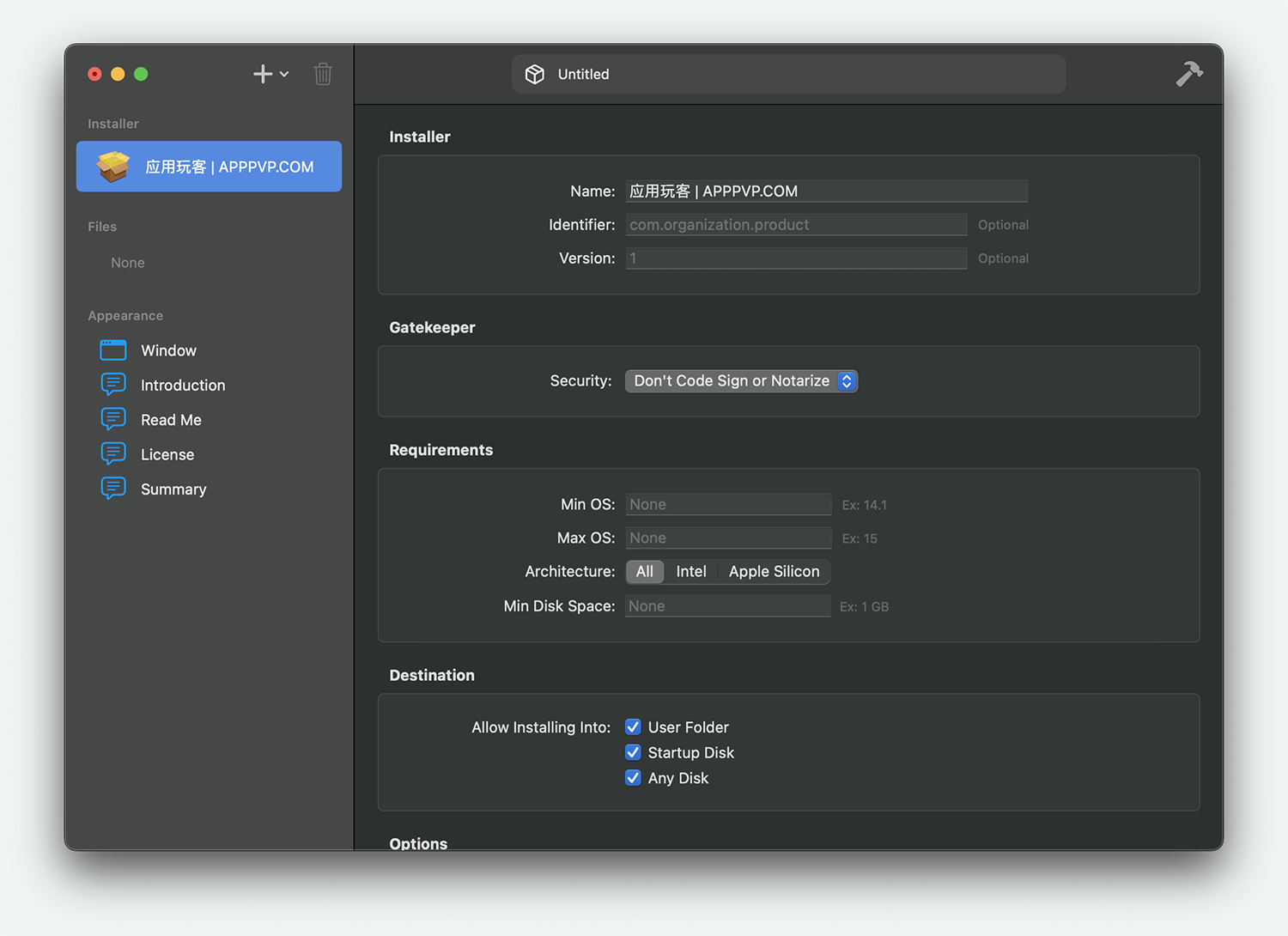Click the Installer section heading in sidebar

pos(112,124)
